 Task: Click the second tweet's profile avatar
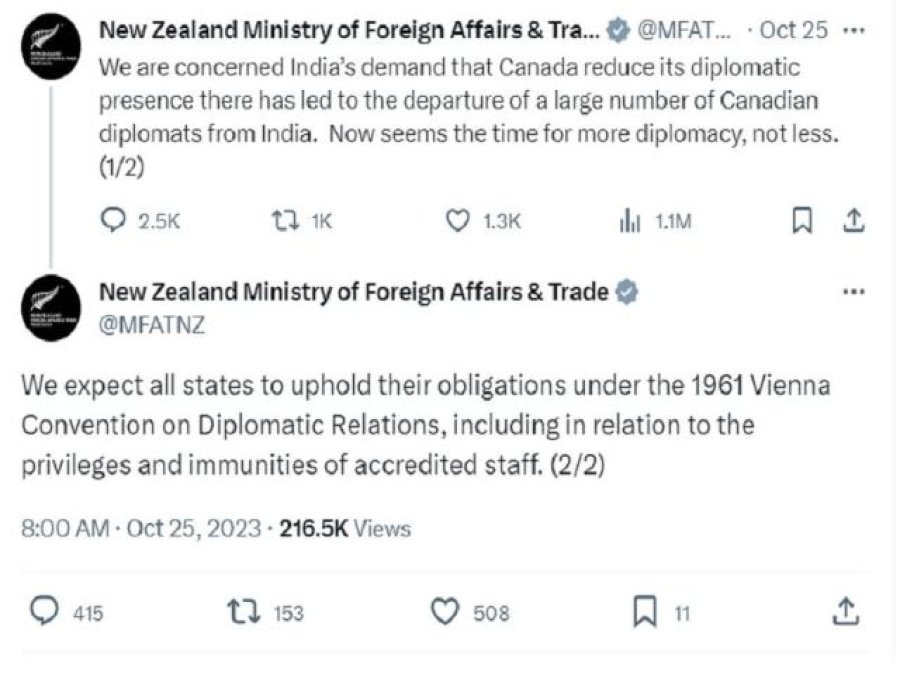pyautogui.click(x=51, y=308)
